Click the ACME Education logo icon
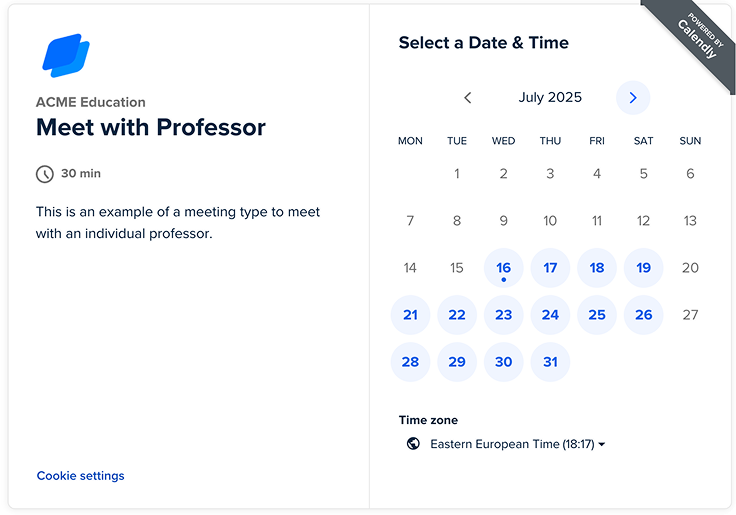 click(66, 55)
